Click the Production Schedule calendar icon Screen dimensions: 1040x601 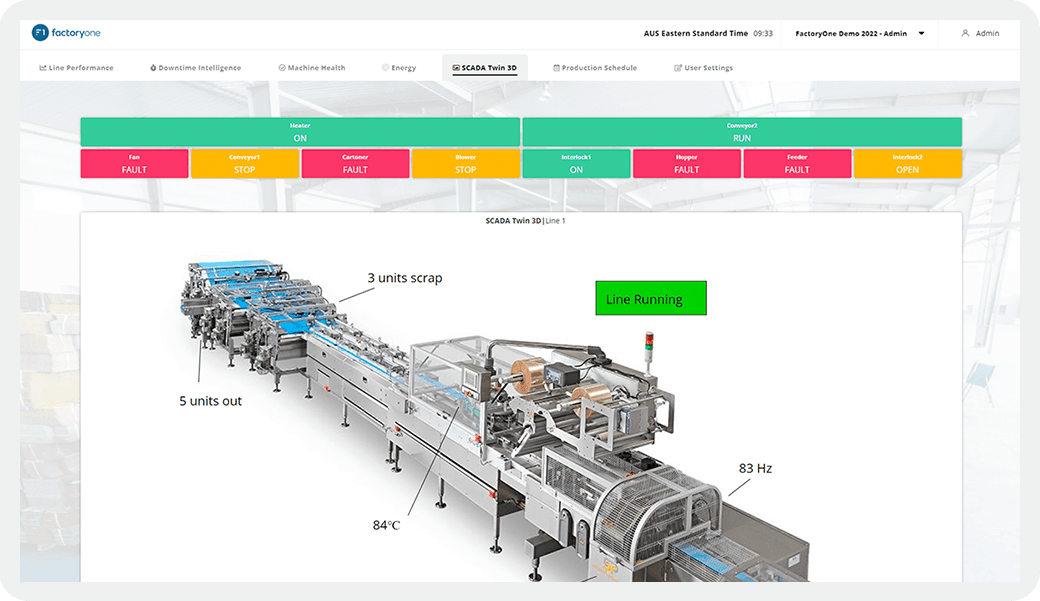[x=556, y=68]
